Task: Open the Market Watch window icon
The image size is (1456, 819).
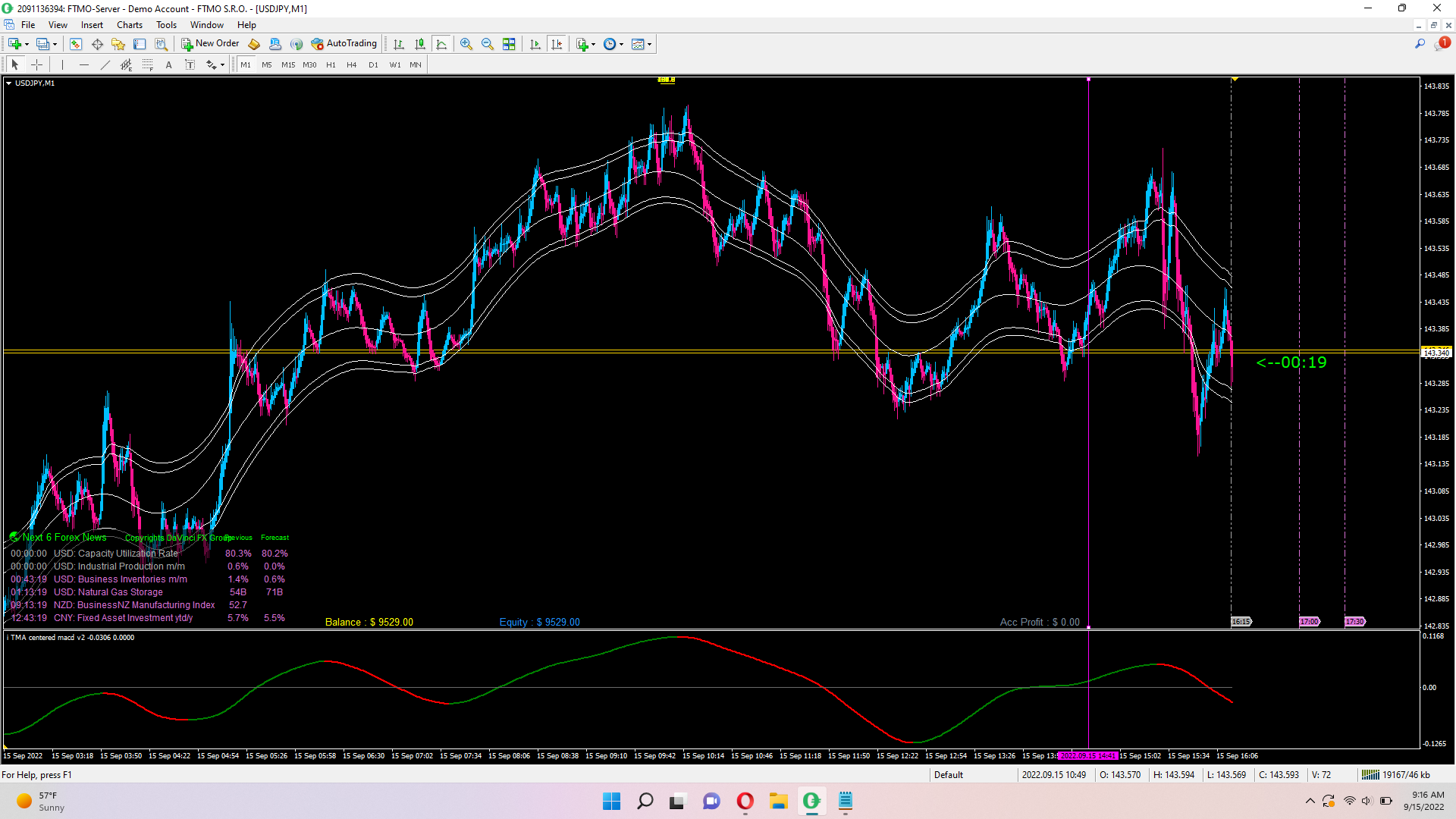Action: click(75, 44)
